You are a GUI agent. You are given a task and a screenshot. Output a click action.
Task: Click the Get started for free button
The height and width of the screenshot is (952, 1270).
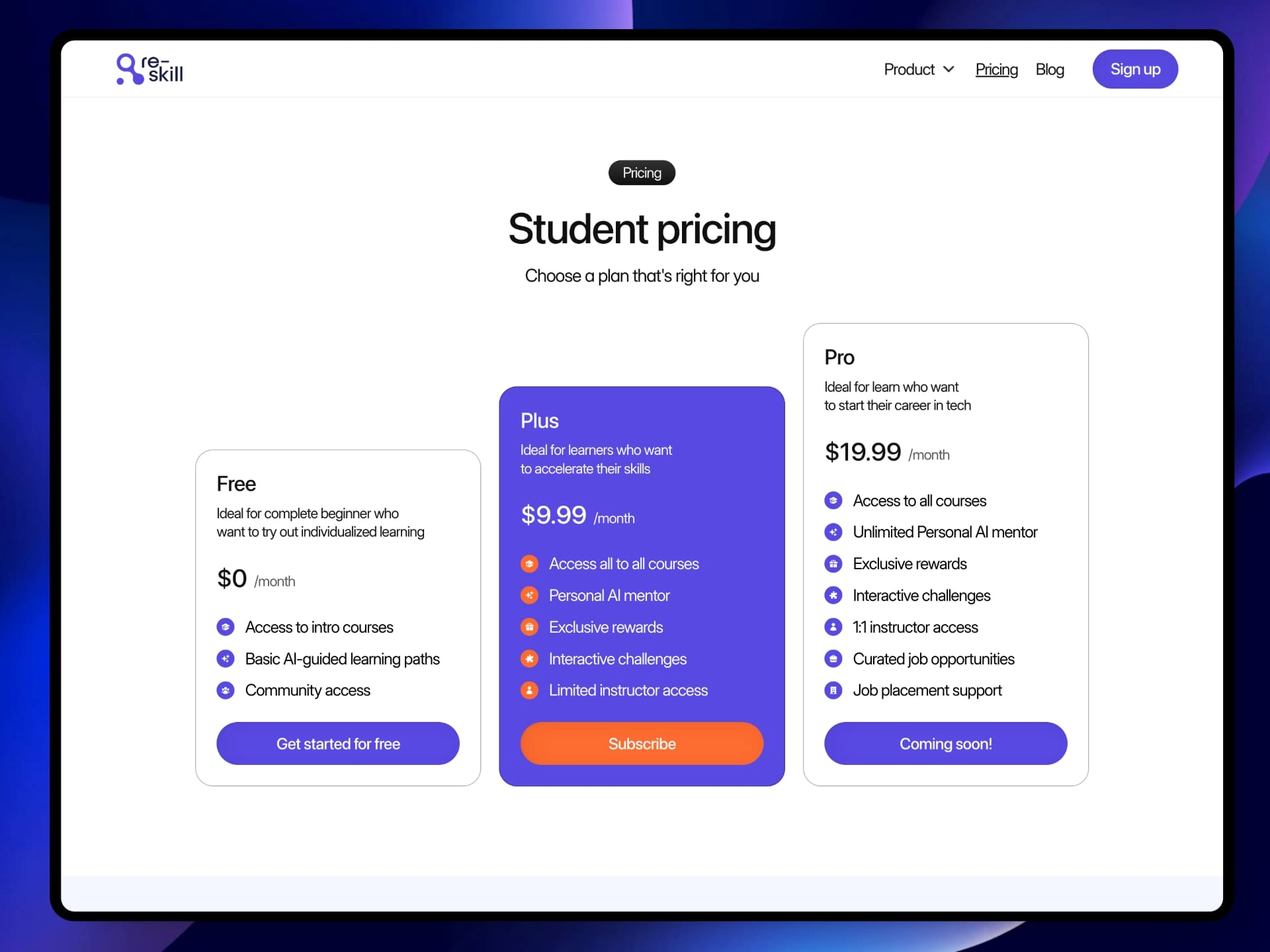tap(337, 743)
